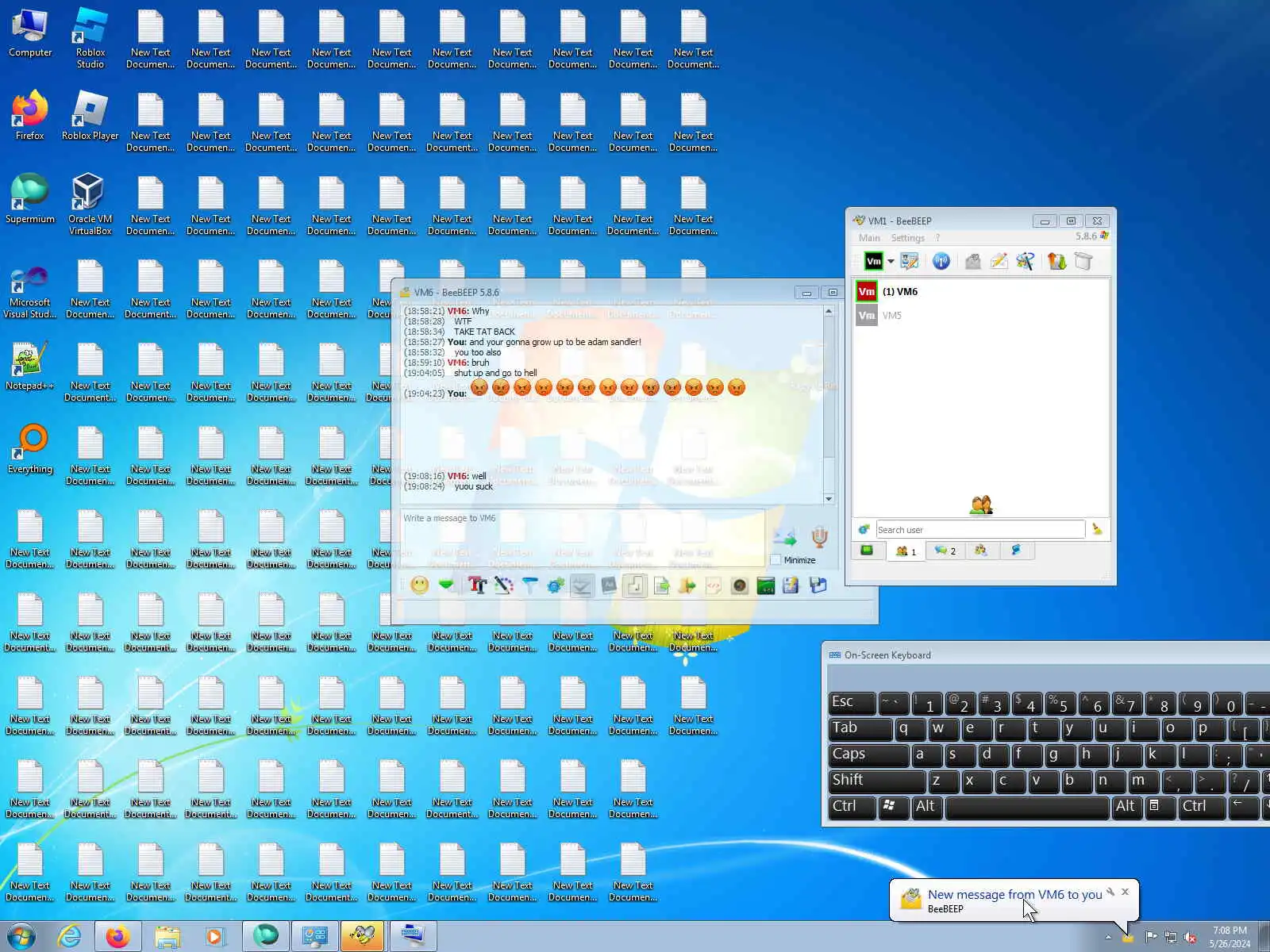The width and height of the screenshot is (1270, 952).
Task: Click the microphone voice message icon
Action: point(820,537)
